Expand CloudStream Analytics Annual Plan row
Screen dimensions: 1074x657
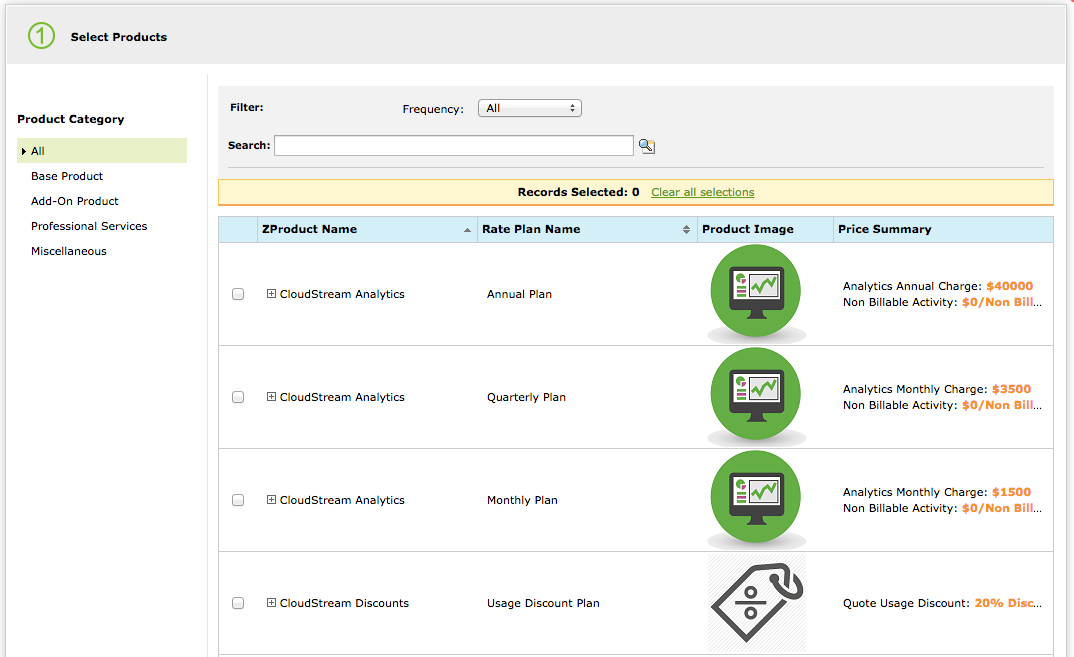pyautogui.click(x=271, y=293)
